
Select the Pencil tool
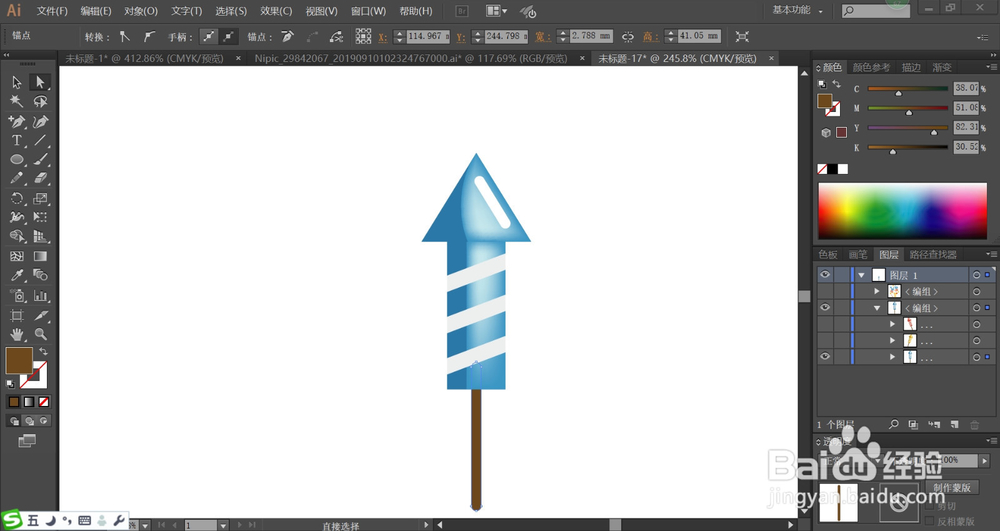point(17,178)
